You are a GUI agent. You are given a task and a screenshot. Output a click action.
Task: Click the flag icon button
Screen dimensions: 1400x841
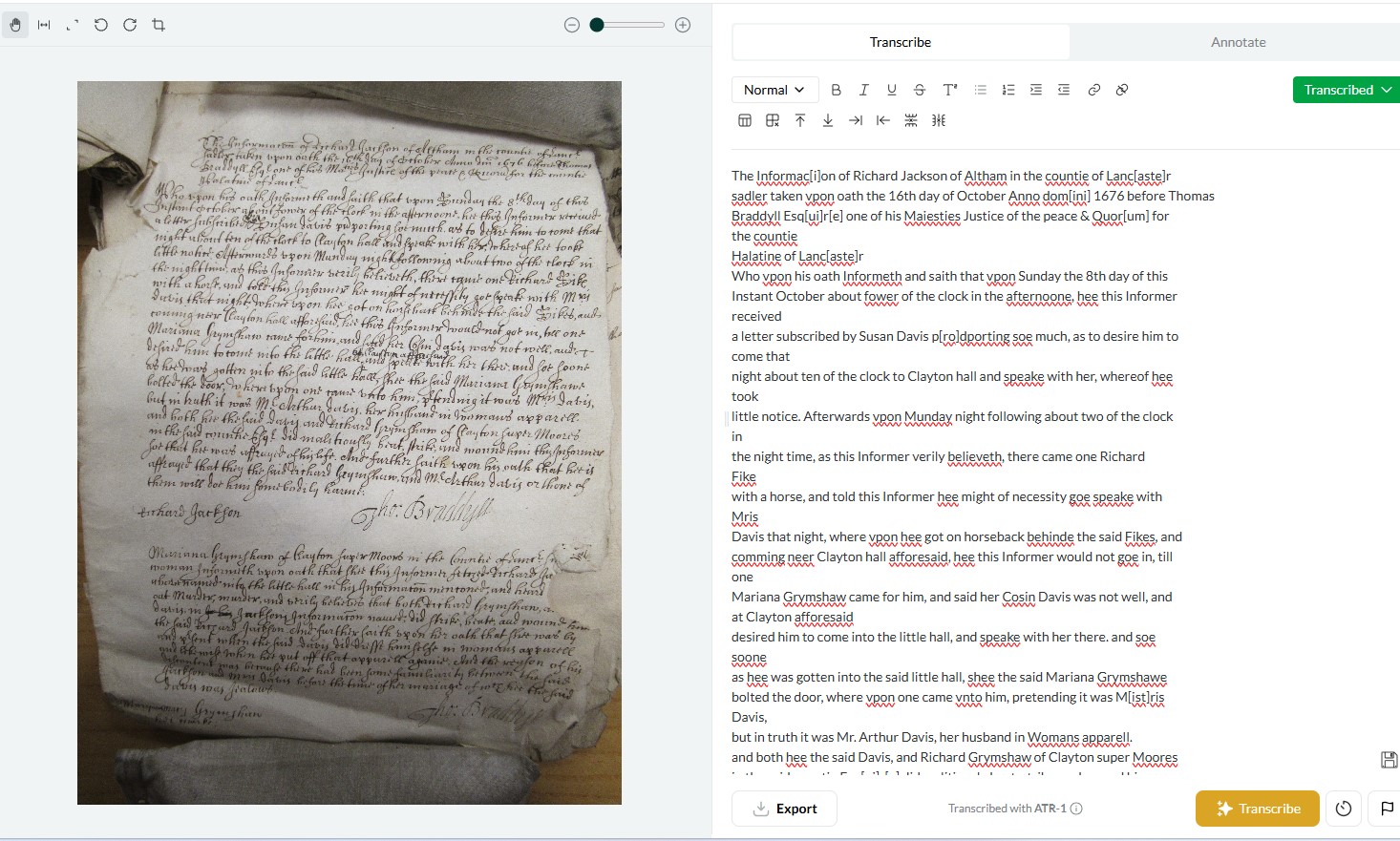1386,809
